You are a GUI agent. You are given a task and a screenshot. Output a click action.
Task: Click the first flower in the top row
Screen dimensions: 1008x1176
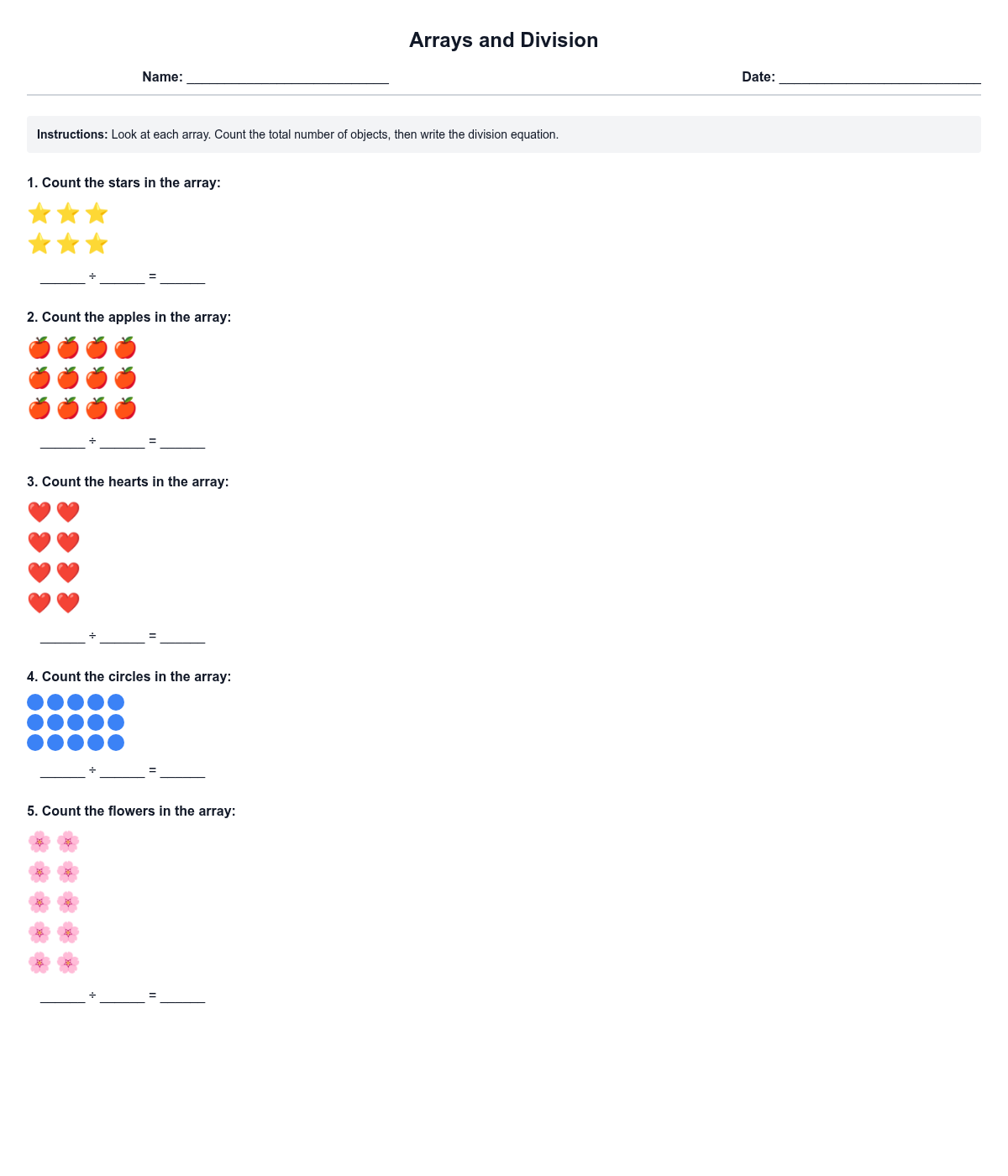pos(39,842)
